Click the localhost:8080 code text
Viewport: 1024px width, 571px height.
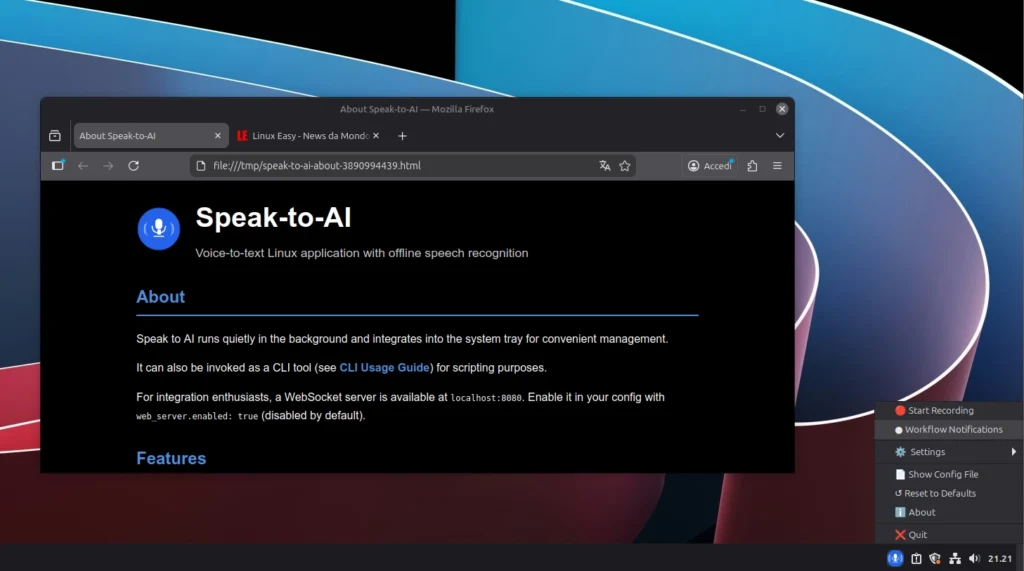click(x=486, y=398)
